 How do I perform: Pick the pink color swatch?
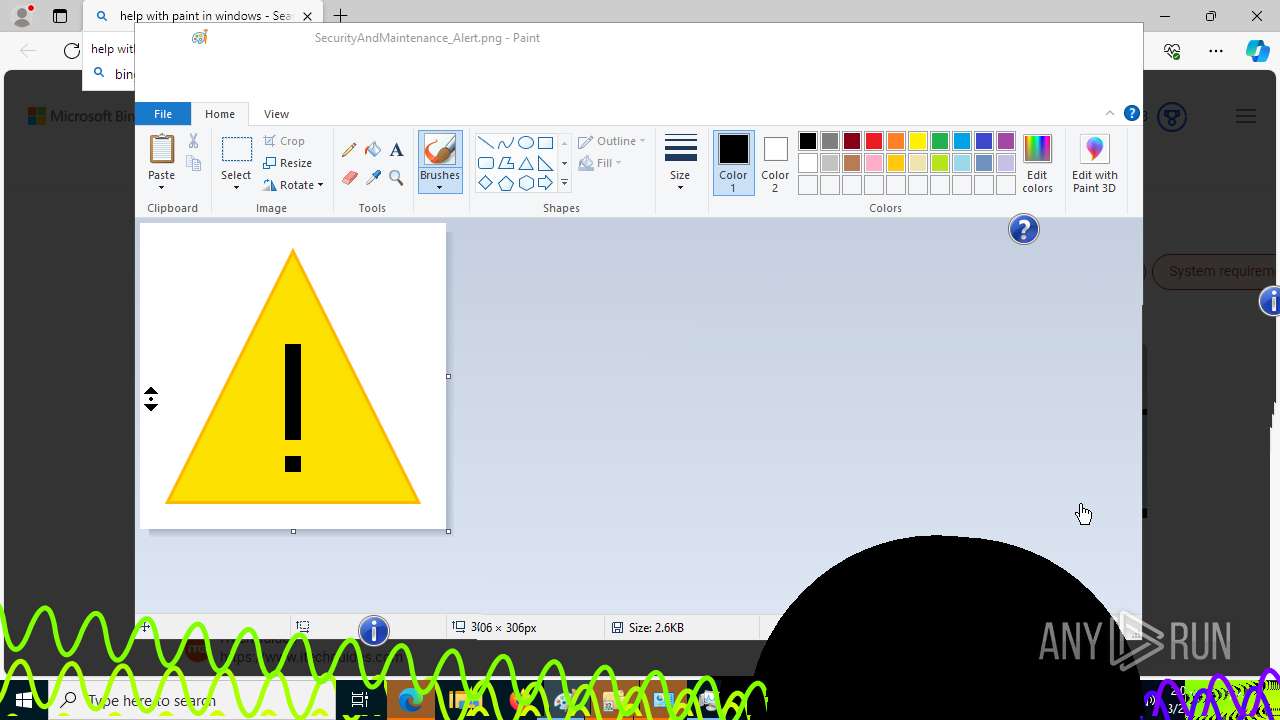coord(874,163)
